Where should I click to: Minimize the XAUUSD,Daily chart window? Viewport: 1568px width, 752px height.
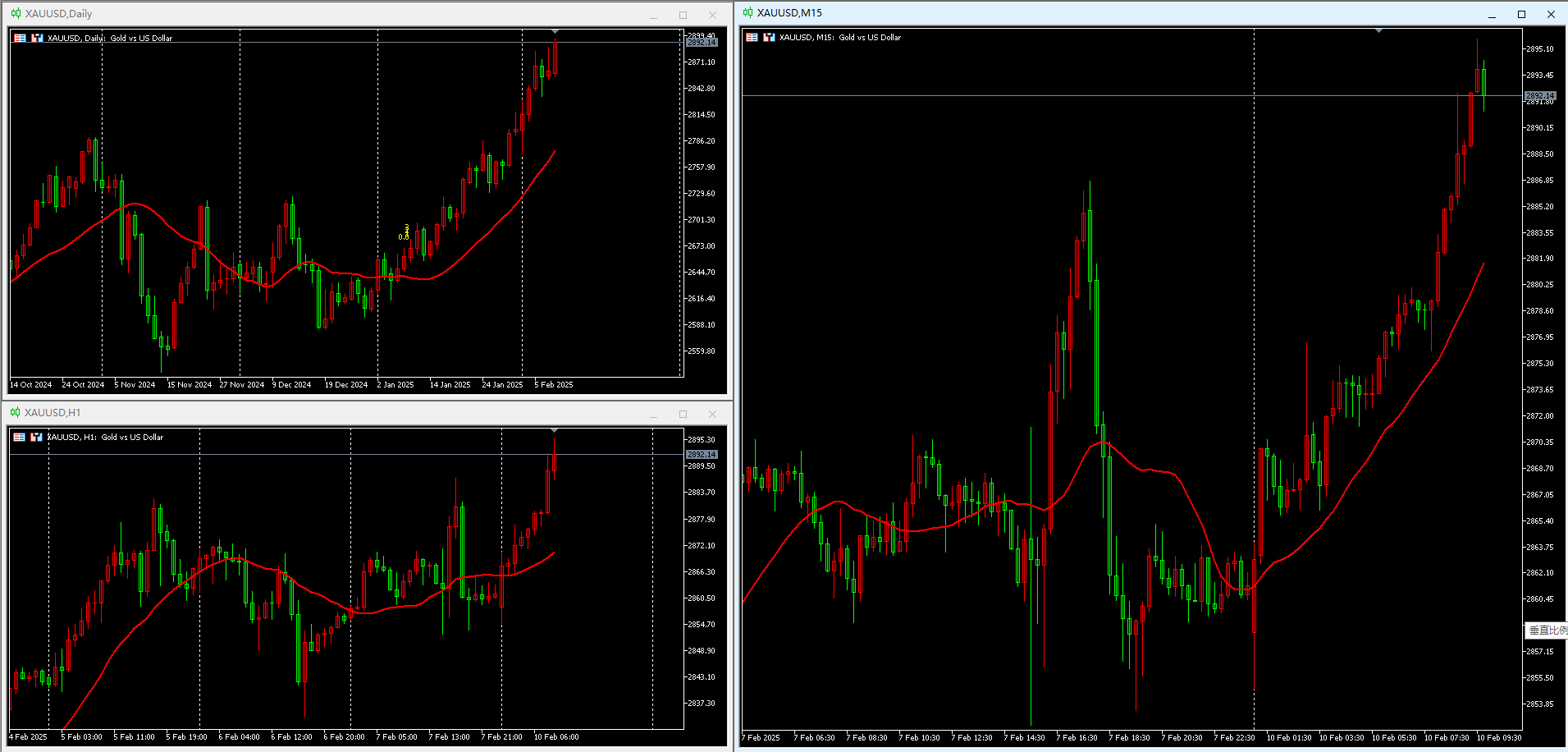pyautogui.click(x=654, y=15)
